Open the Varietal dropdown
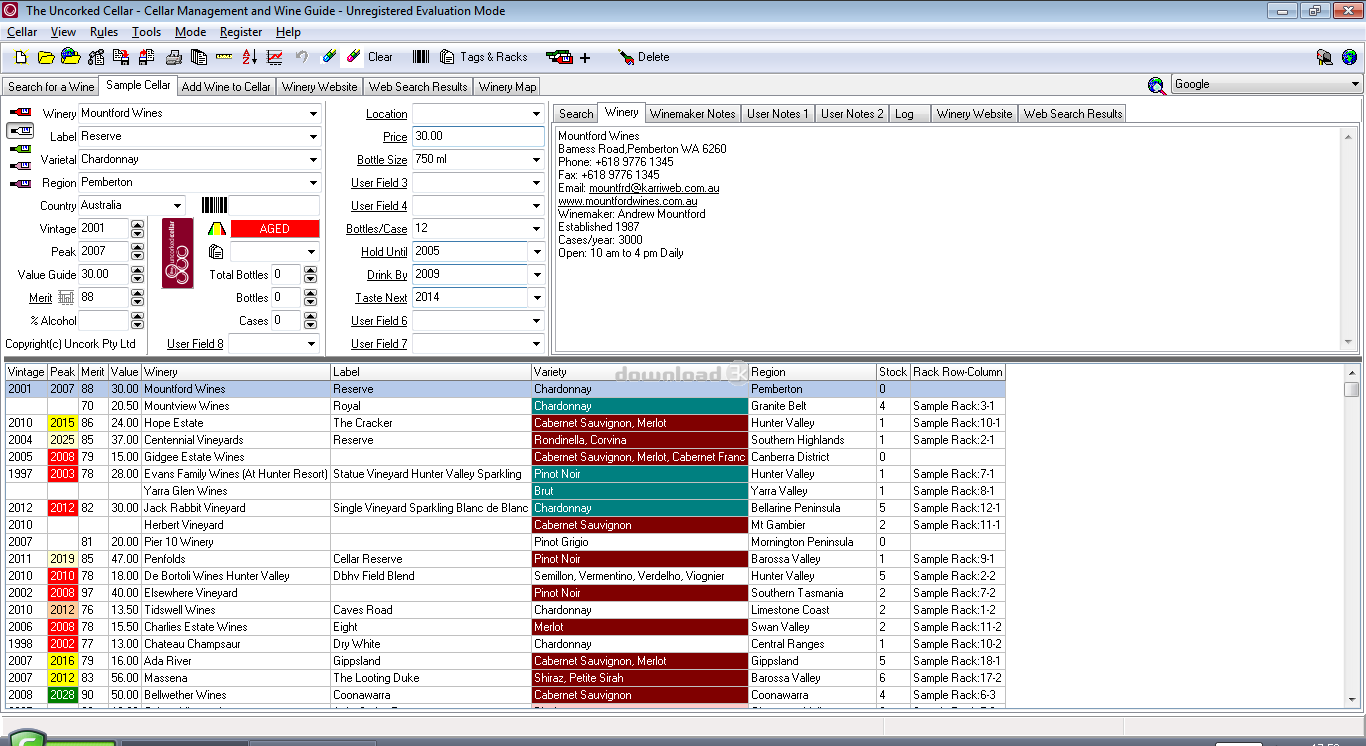This screenshot has height=746, width=1366. (x=313, y=160)
